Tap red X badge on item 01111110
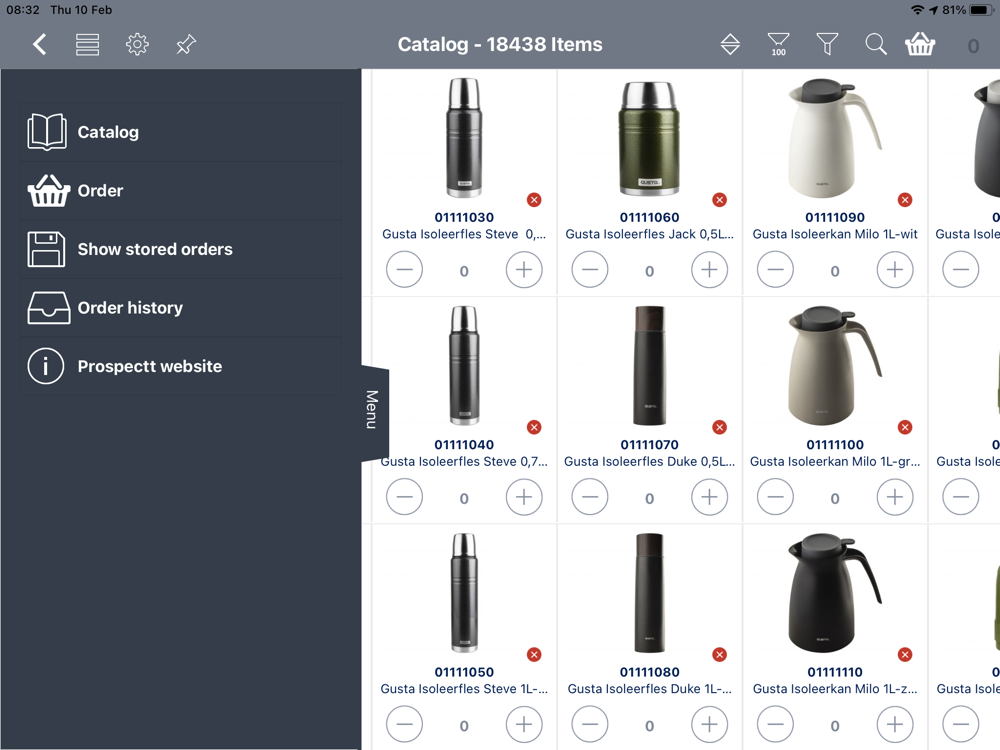 click(x=905, y=654)
